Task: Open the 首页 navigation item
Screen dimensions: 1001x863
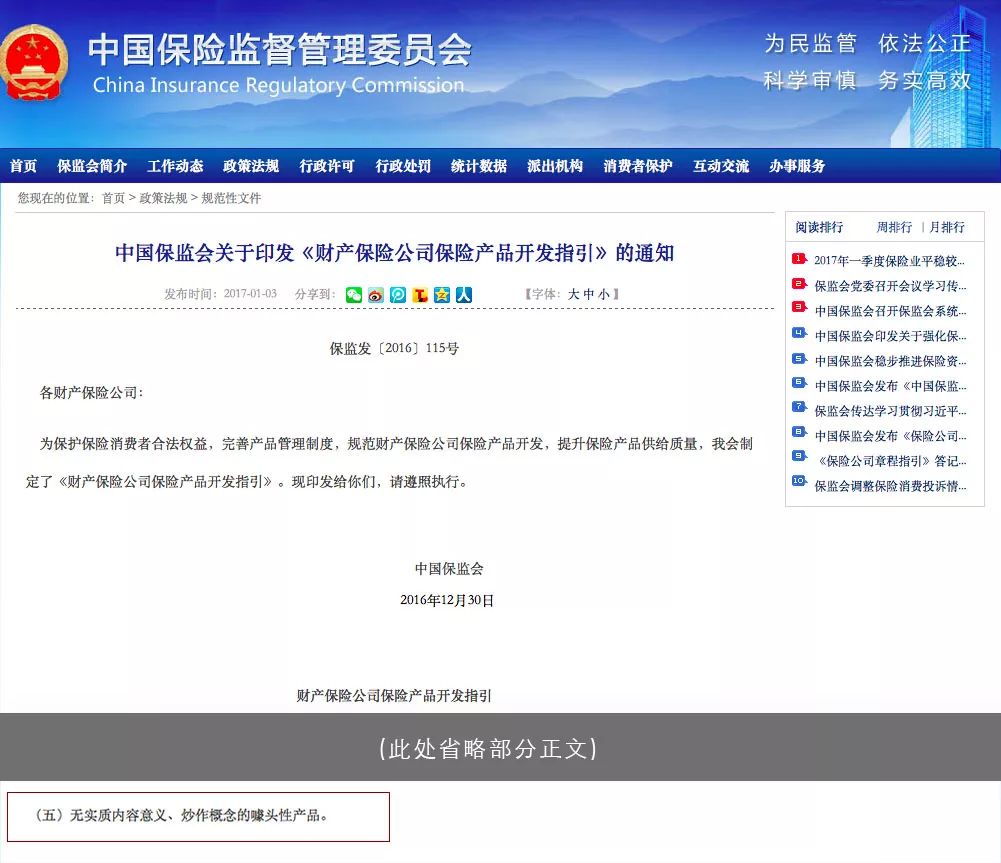Action: point(24,166)
